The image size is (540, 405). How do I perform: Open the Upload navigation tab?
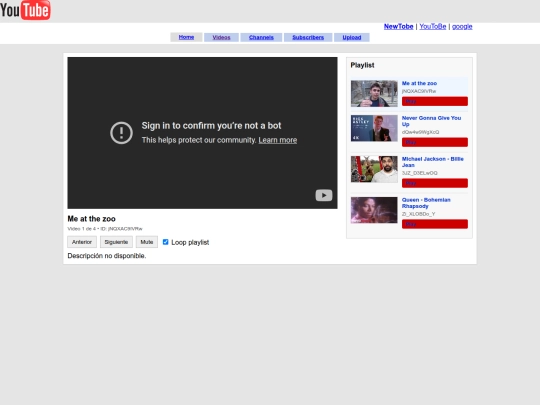coord(352,37)
